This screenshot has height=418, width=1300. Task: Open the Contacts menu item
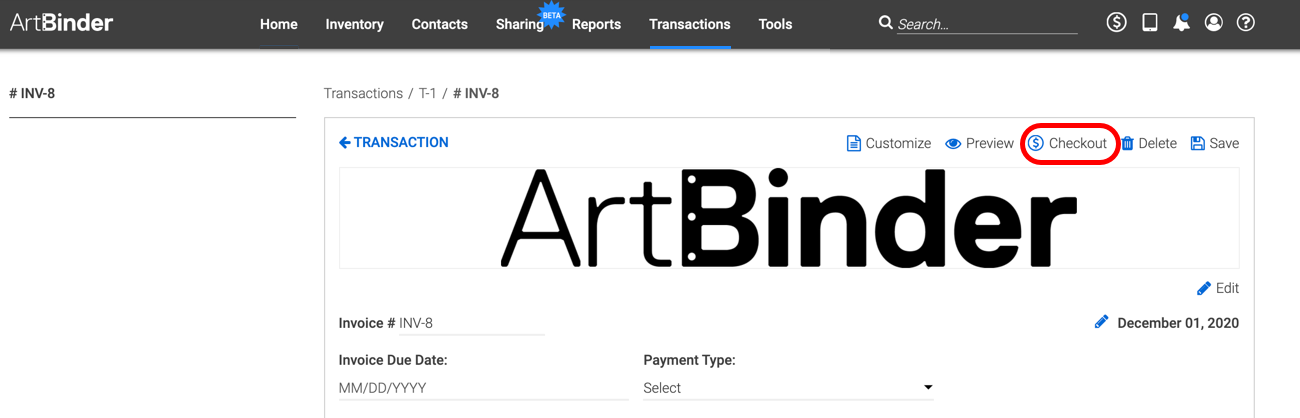[x=439, y=24]
